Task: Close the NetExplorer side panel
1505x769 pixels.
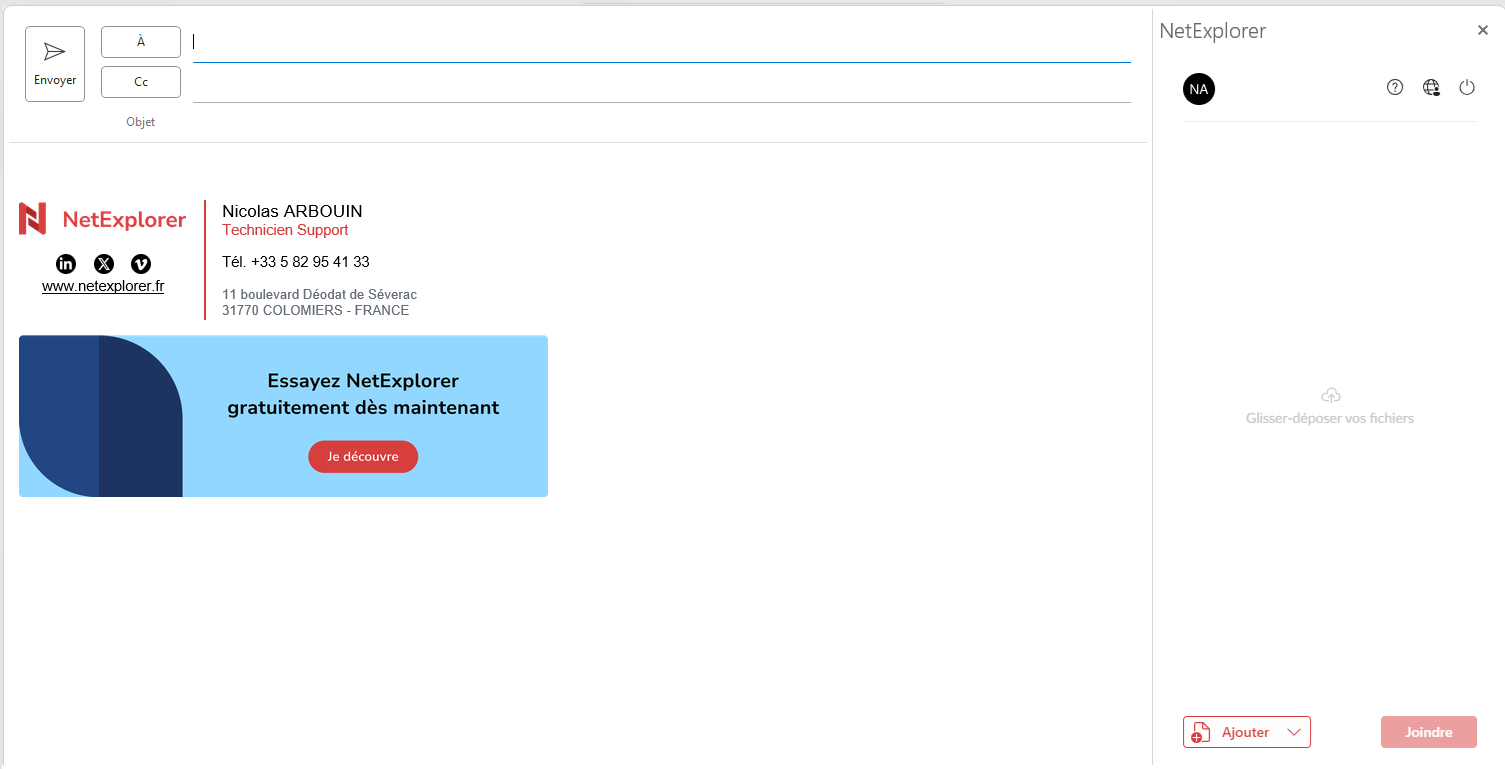Action: point(1483,30)
